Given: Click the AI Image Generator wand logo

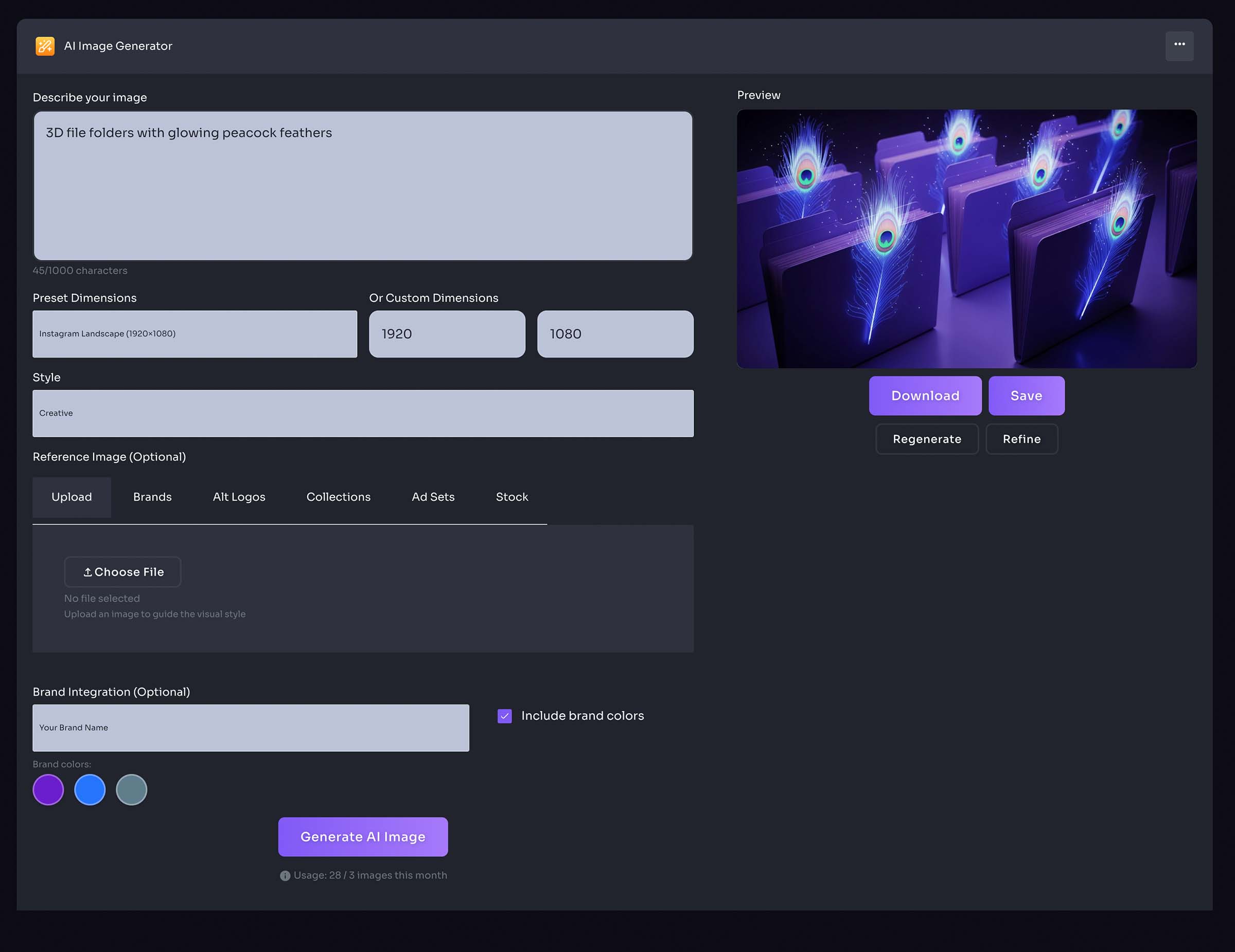Looking at the screenshot, I should click(45, 46).
